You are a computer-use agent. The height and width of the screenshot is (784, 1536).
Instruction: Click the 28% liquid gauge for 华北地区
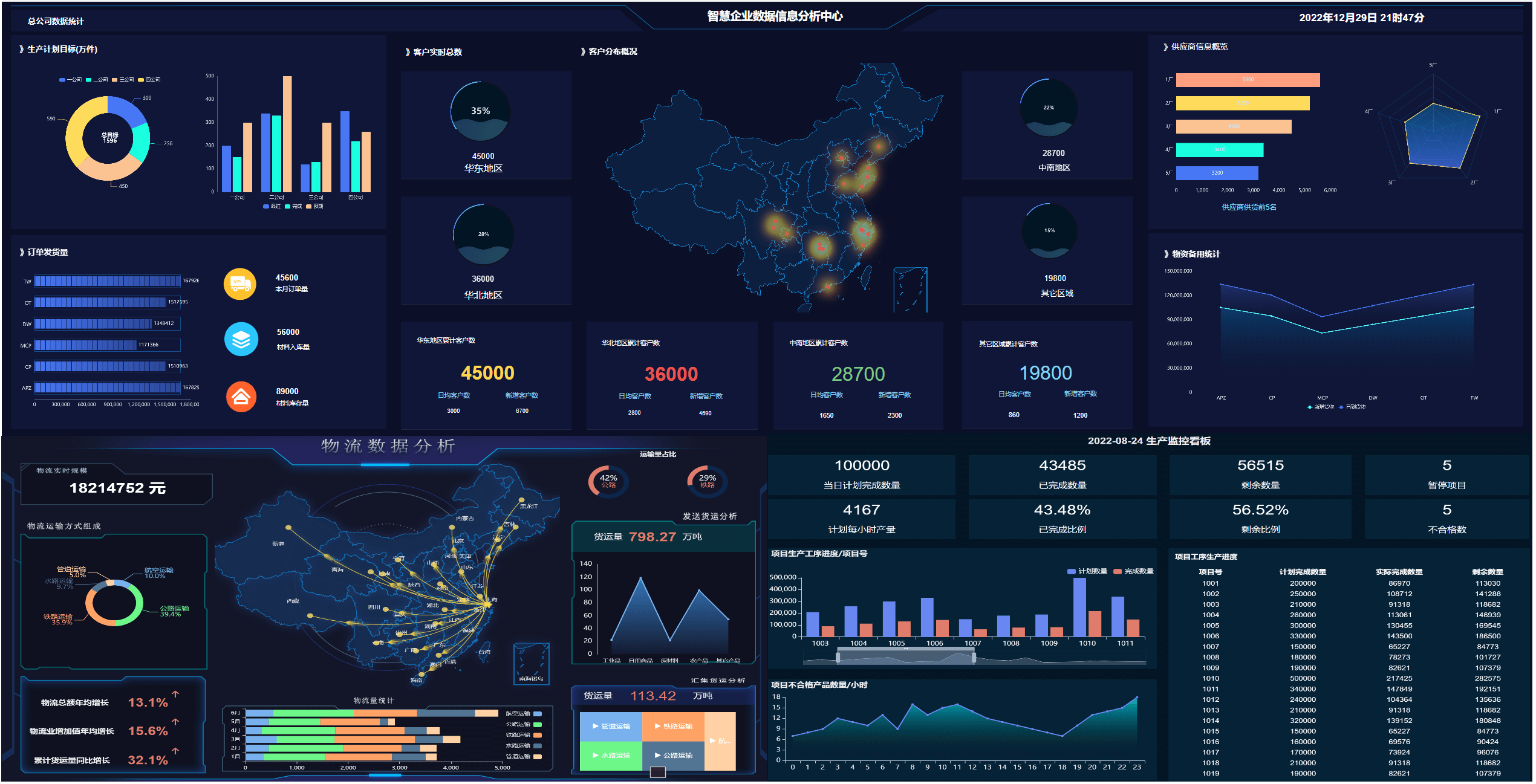coord(483,235)
